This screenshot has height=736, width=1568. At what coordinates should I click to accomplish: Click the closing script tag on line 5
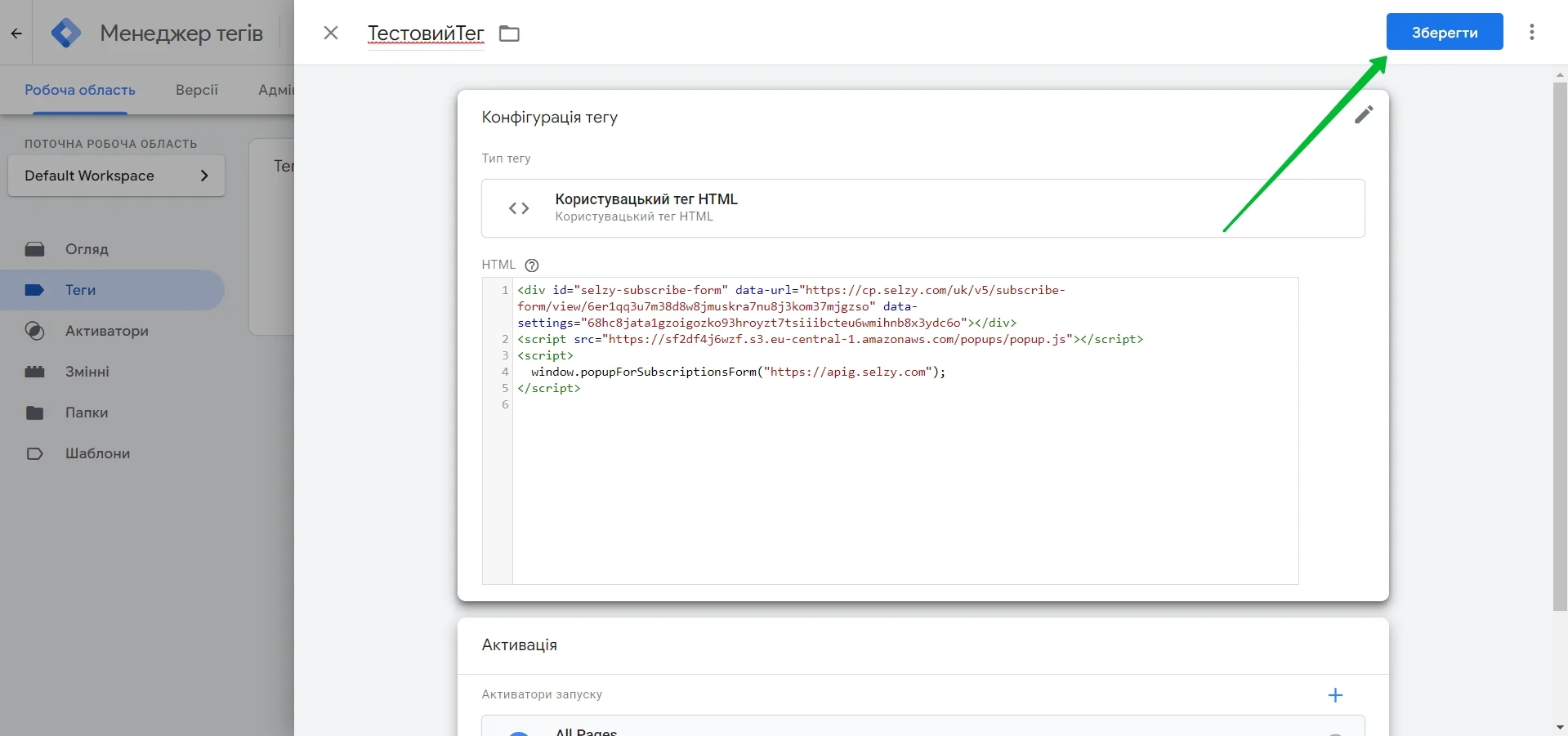pyautogui.click(x=549, y=388)
